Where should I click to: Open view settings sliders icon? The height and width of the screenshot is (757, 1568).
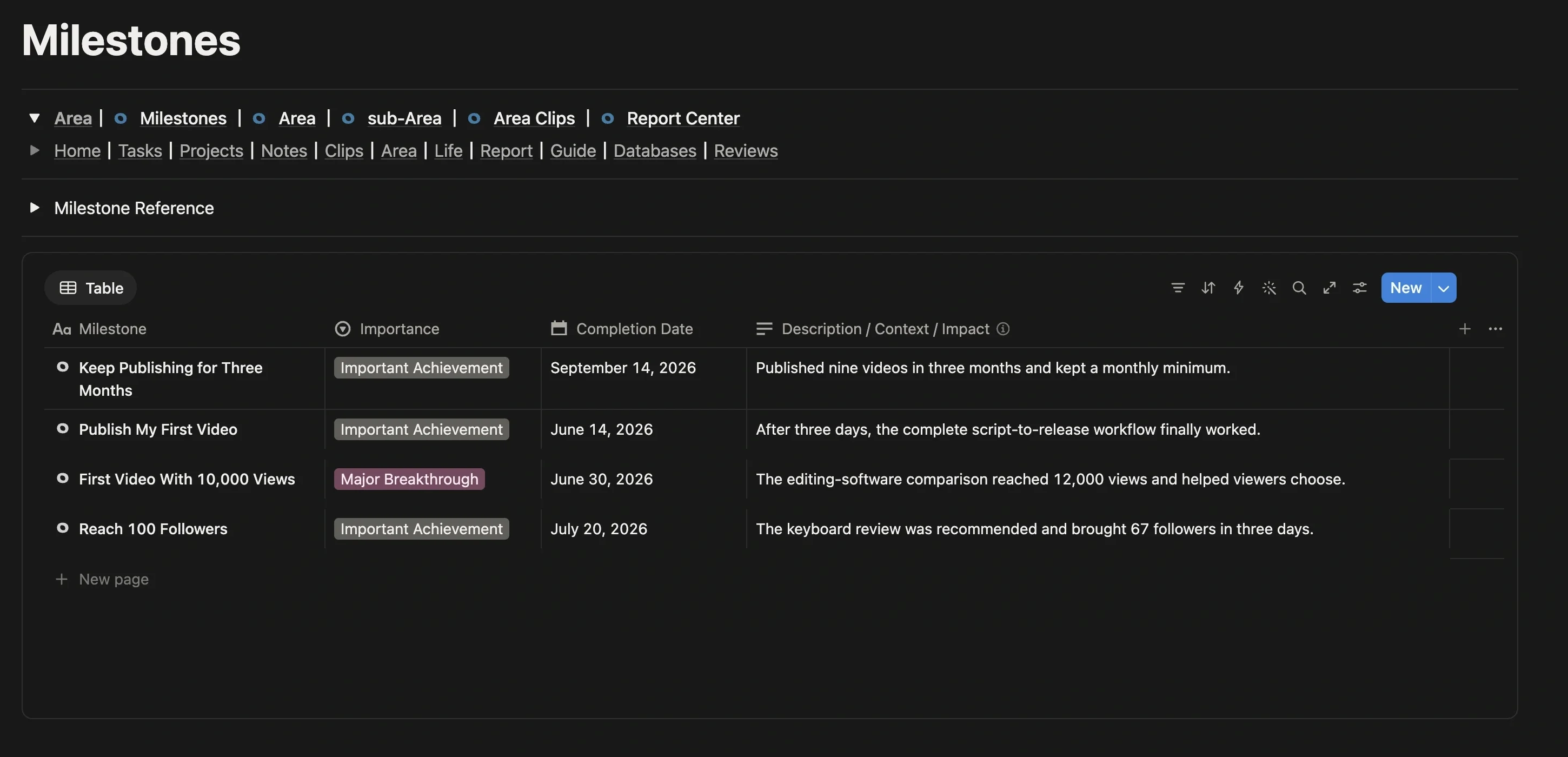pos(1360,288)
